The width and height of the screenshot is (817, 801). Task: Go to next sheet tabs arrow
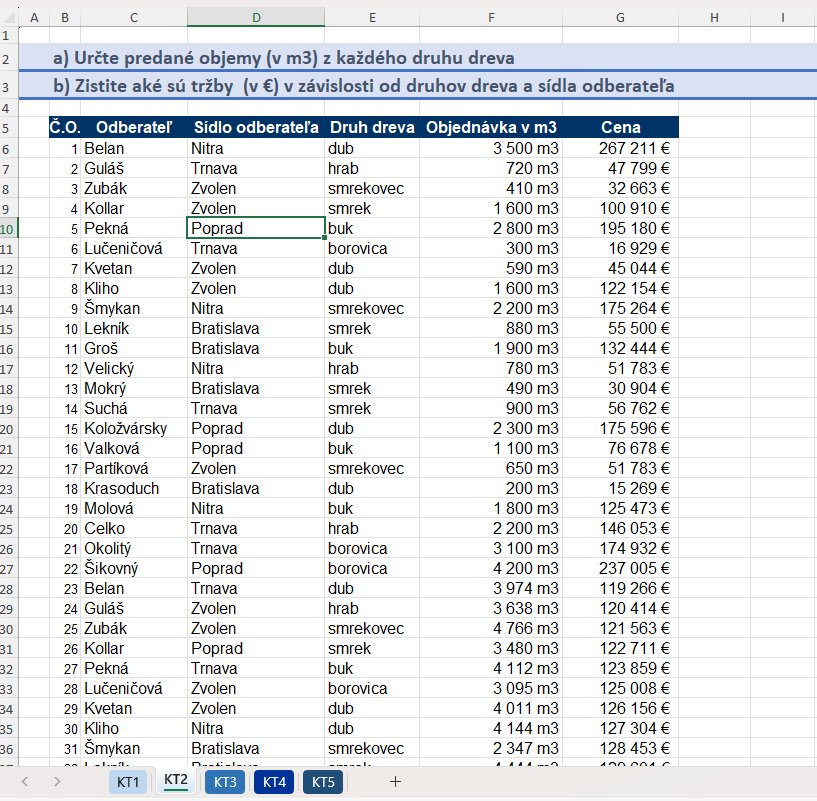coord(57,781)
